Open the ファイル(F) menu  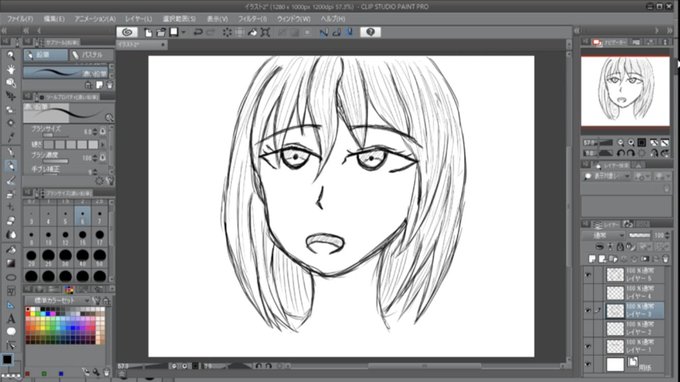20,19
